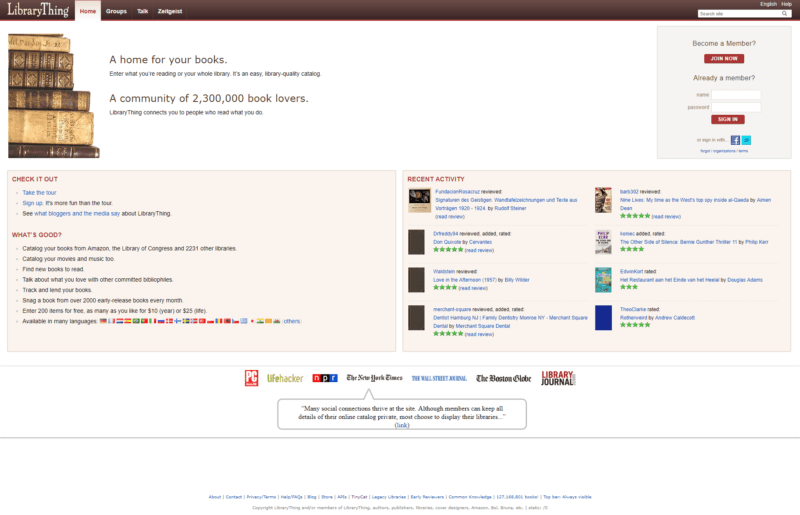Open the 'Sign up' link
Screen dimensions: 800x515
(32, 203)
